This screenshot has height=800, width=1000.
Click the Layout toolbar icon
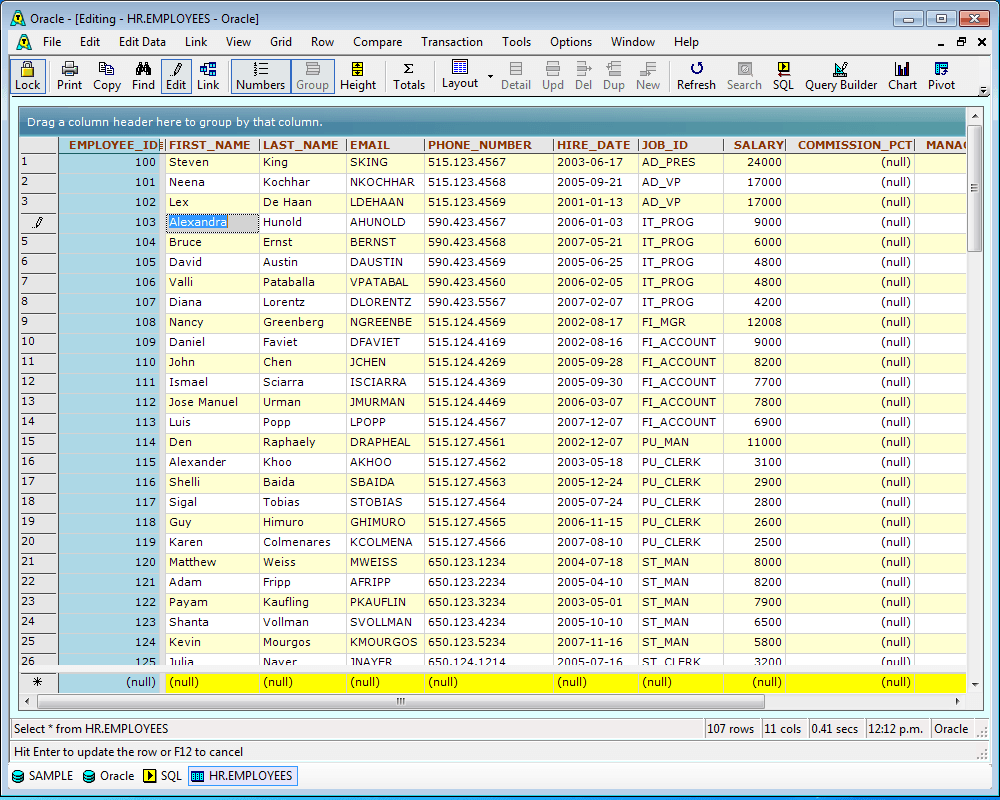460,75
